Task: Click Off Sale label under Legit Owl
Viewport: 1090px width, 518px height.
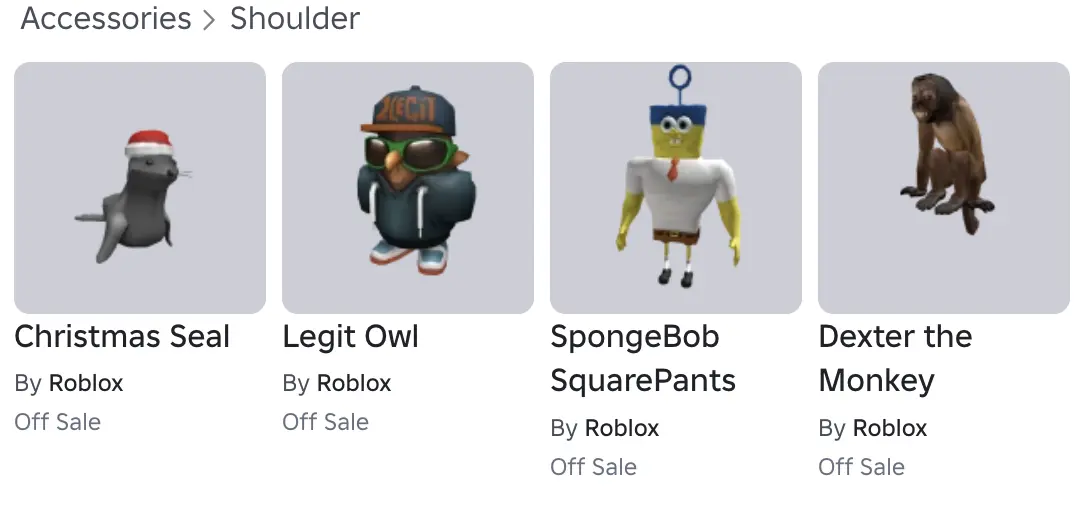Action: click(325, 422)
